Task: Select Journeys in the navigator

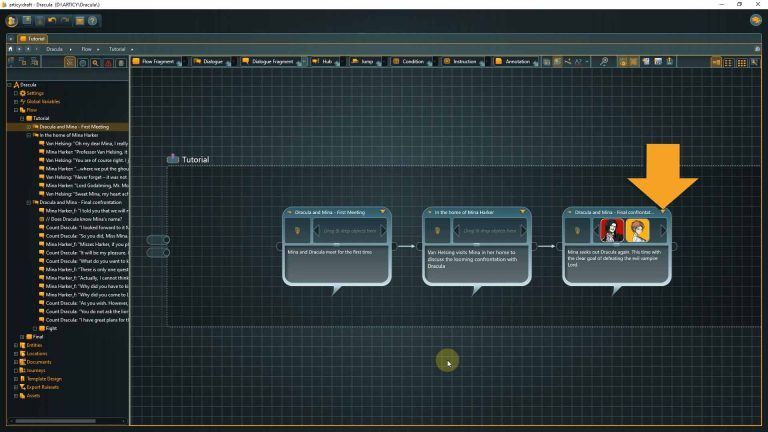Action: click(35, 370)
